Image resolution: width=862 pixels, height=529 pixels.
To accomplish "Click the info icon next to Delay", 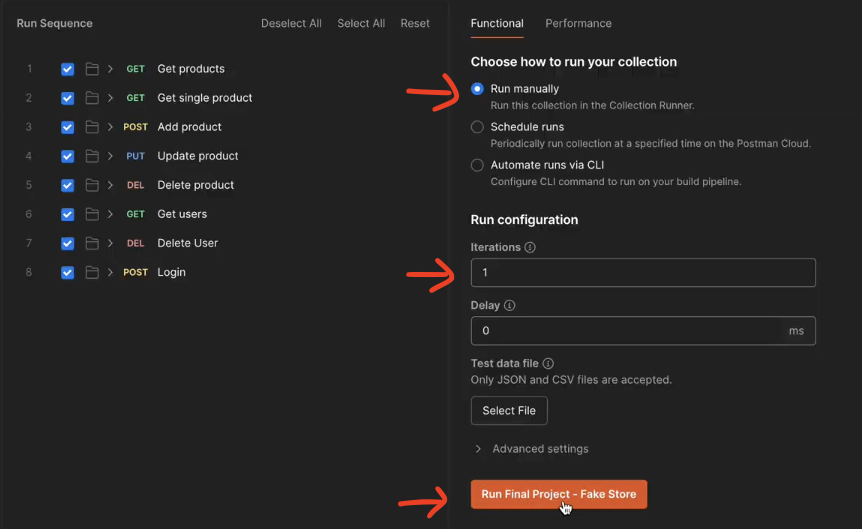I will pyautogui.click(x=510, y=305).
